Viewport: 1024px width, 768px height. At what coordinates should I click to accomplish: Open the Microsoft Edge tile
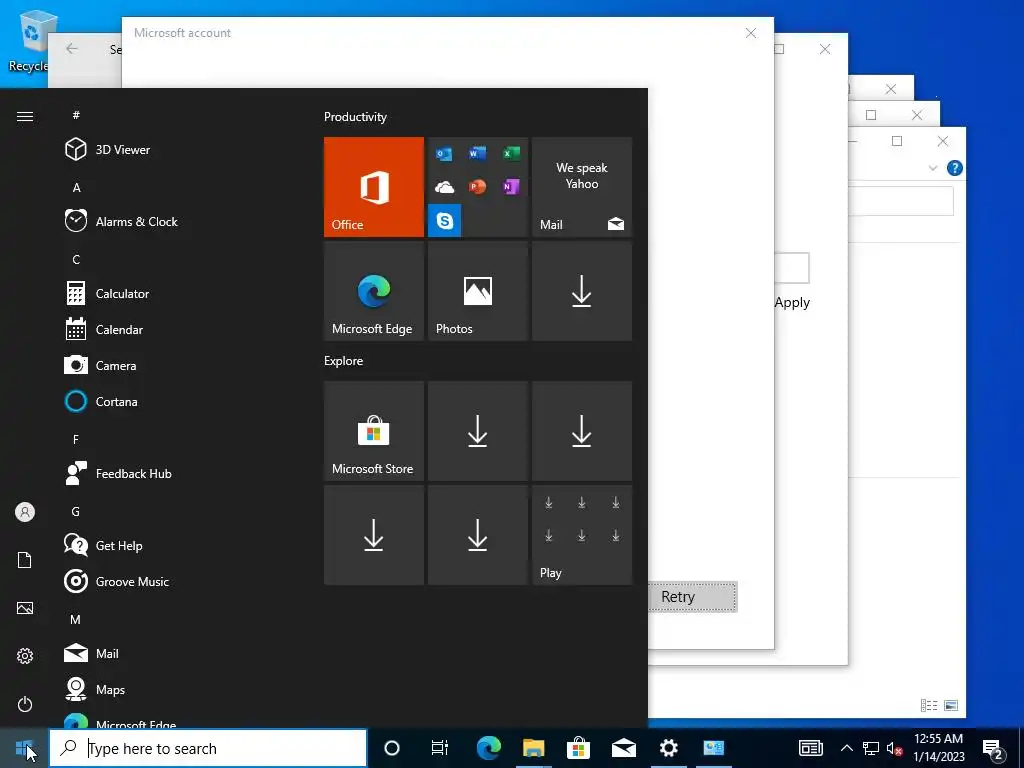tap(374, 291)
